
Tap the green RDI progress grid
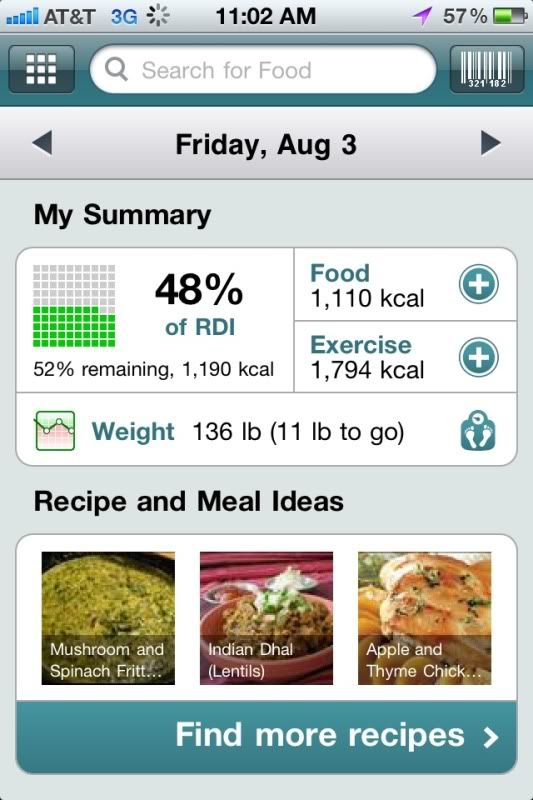pos(74,306)
